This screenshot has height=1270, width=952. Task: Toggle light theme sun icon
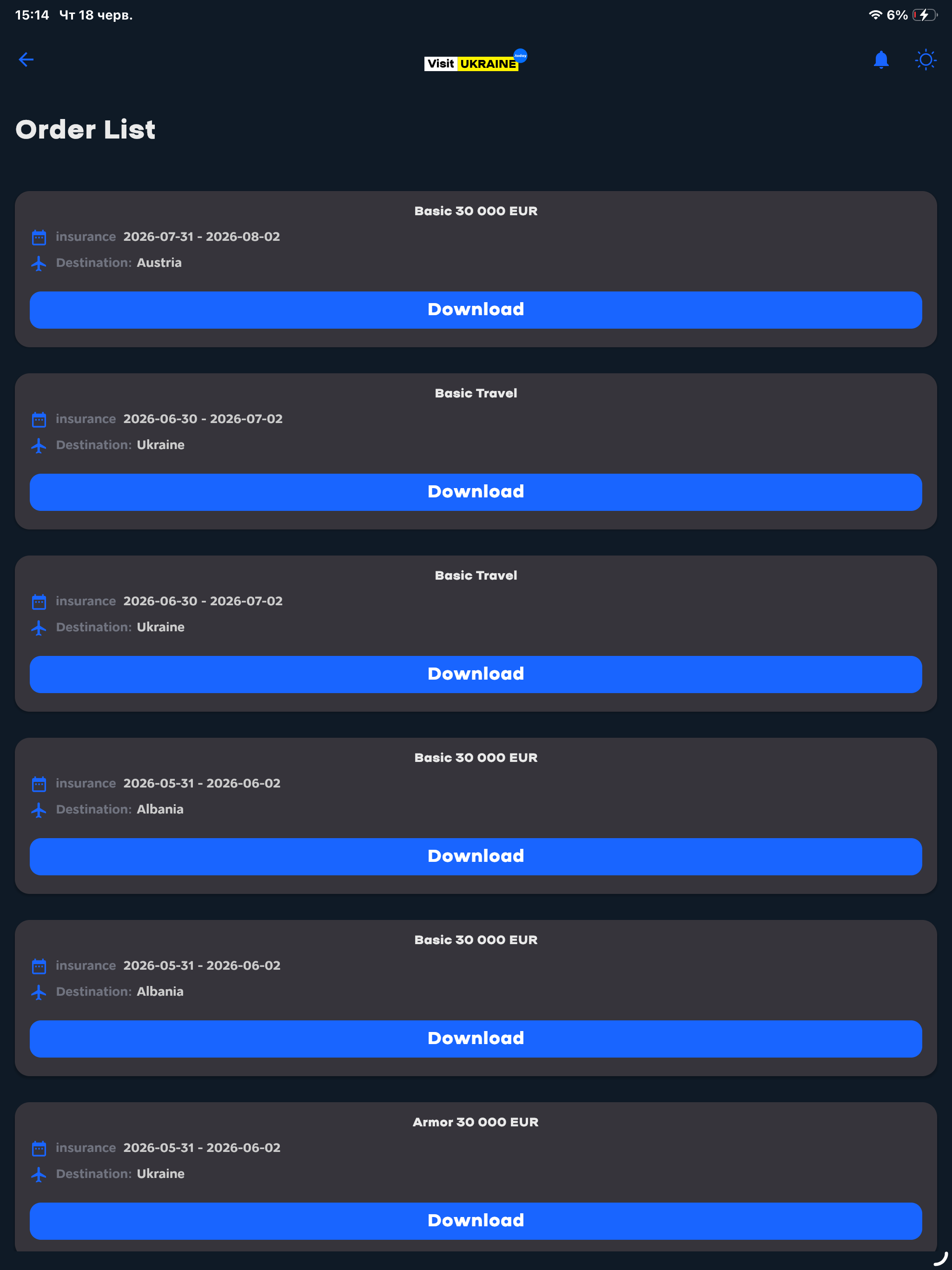(x=926, y=60)
